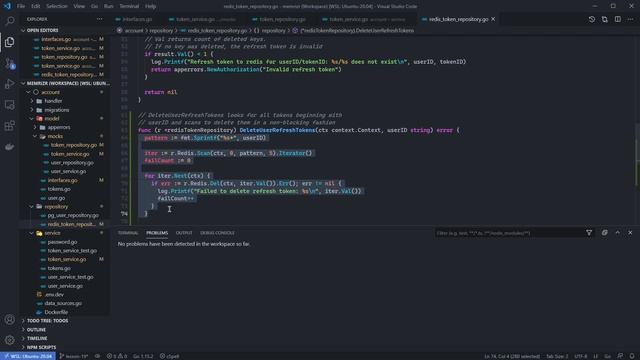
Task: Open the Source Control view
Action: 9,63
